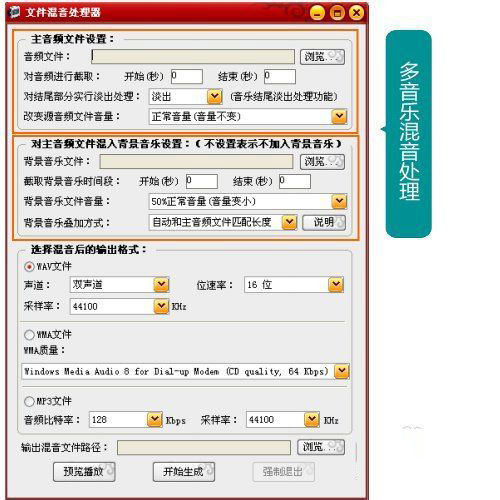Open the 16 位 bit rate dropdown
The width and height of the screenshot is (500, 500).
(294, 285)
